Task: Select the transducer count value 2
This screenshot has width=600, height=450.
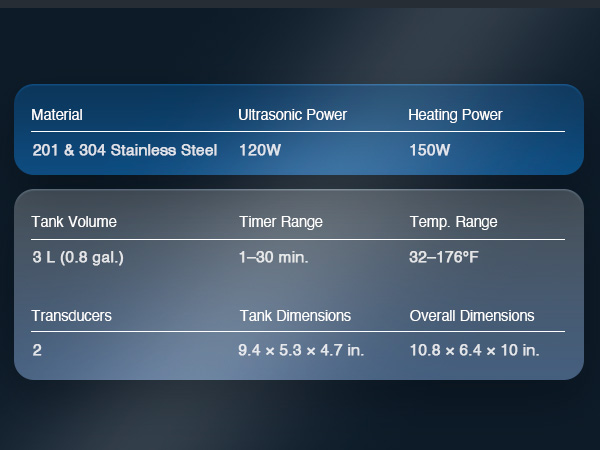Action: tap(37, 351)
